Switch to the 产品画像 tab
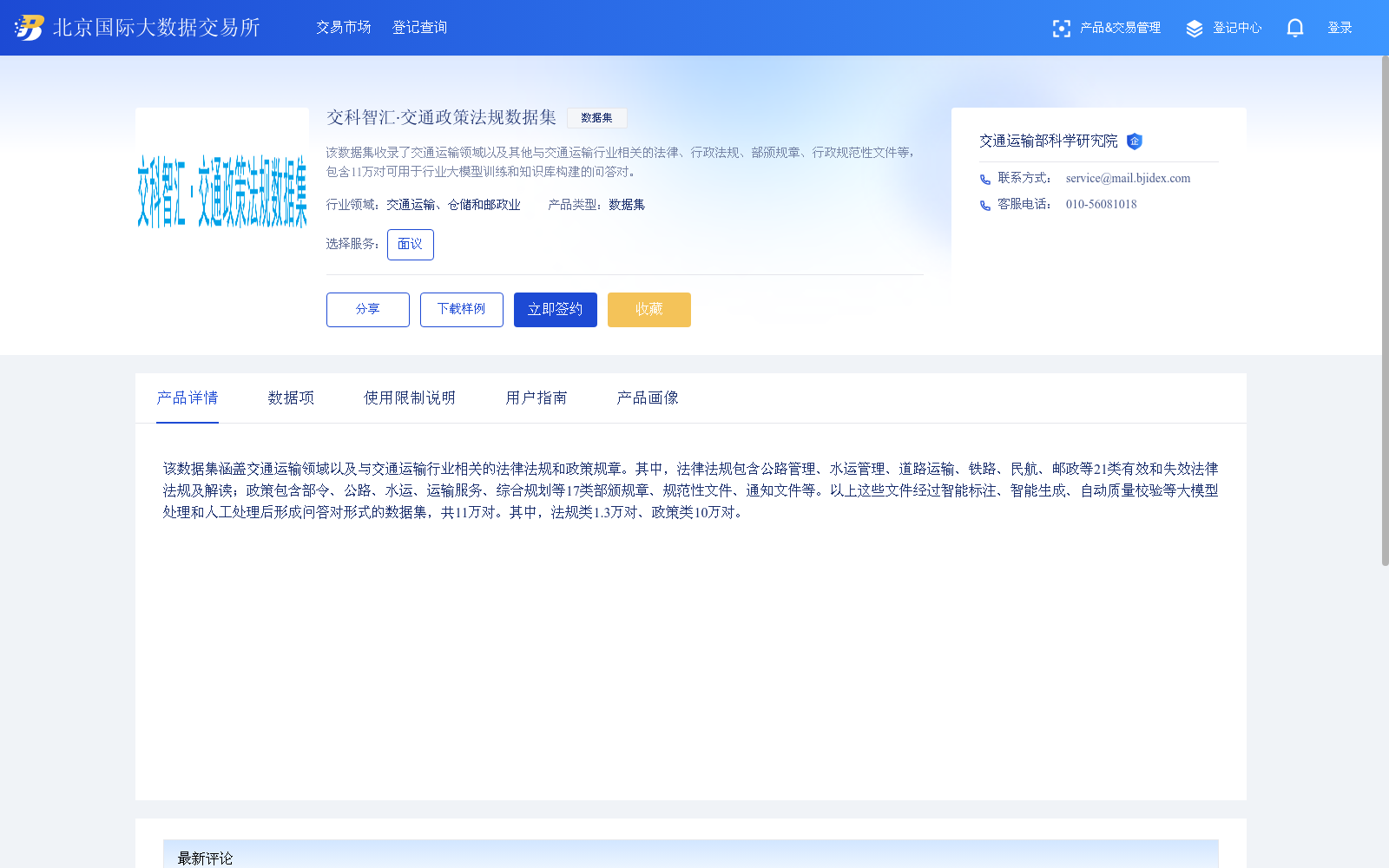 (648, 398)
